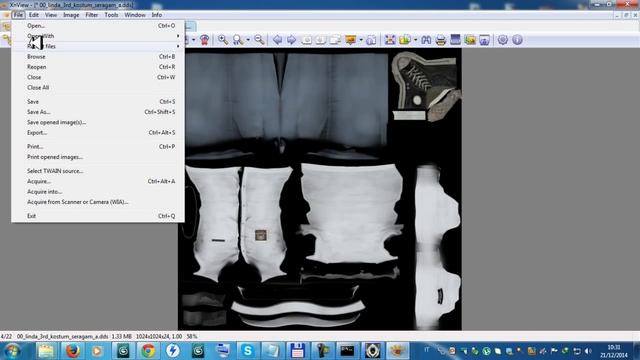
Task: Open the Tools menu
Action: click(x=111, y=15)
